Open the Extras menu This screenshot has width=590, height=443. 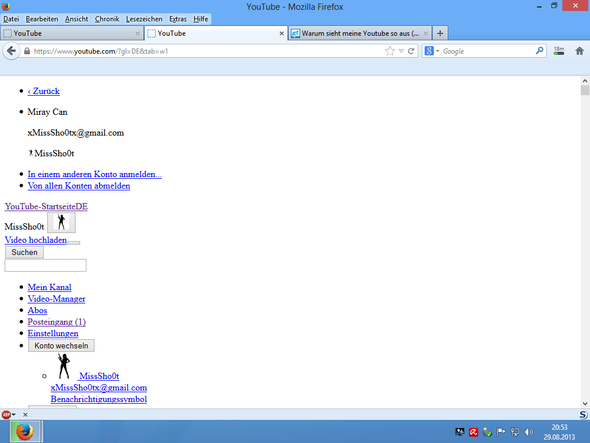[178, 19]
